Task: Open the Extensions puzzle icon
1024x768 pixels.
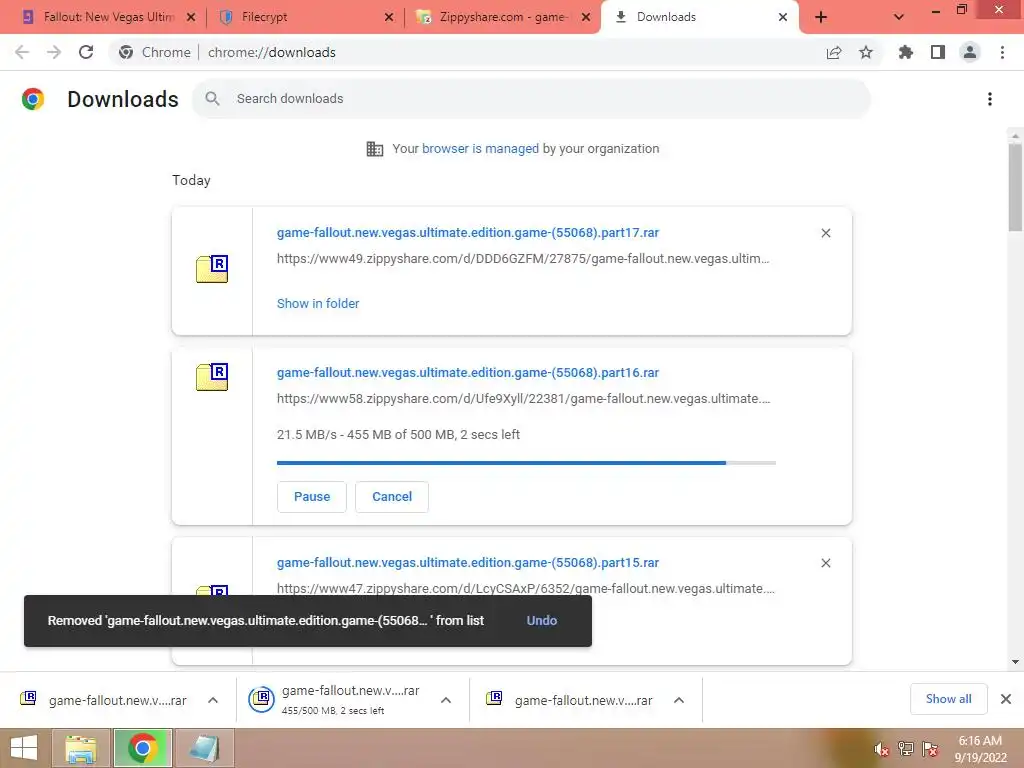Action: click(905, 52)
